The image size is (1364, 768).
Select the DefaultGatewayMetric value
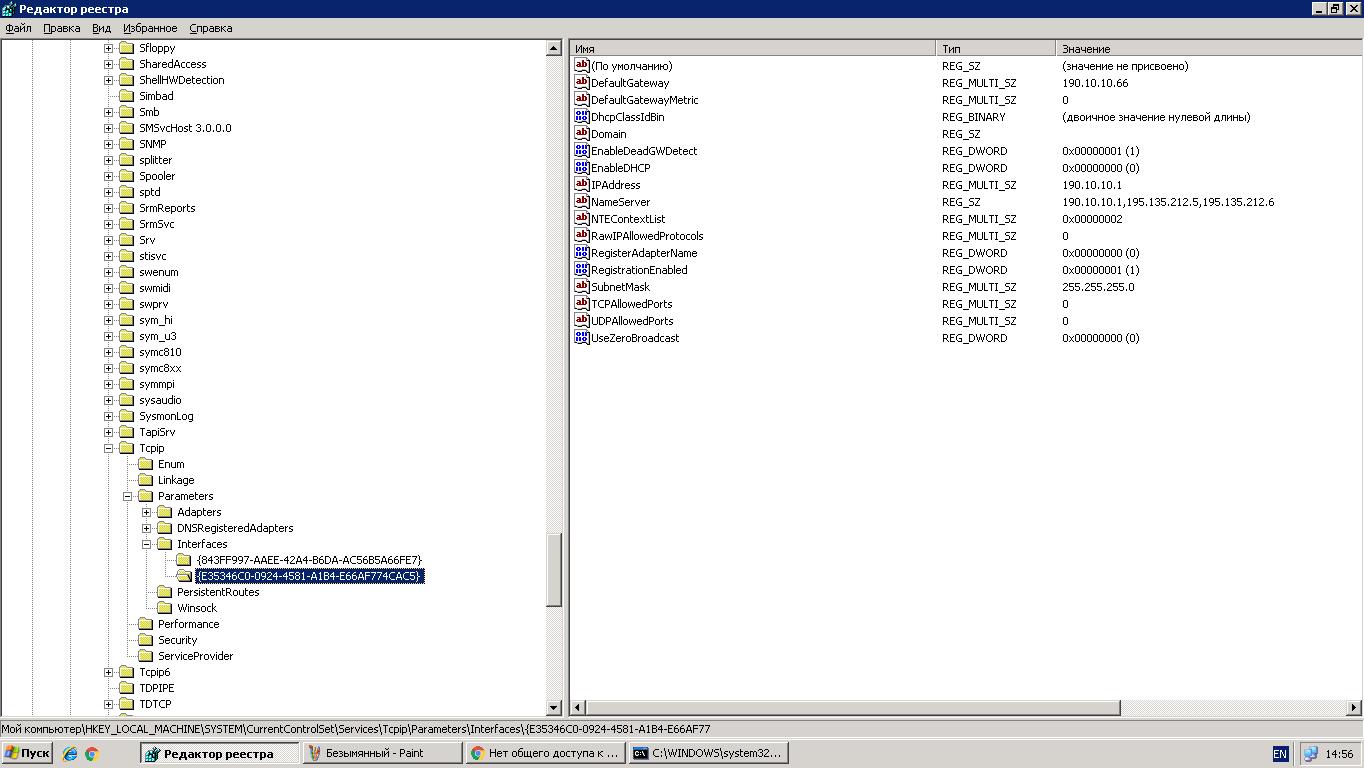(x=645, y=100)
